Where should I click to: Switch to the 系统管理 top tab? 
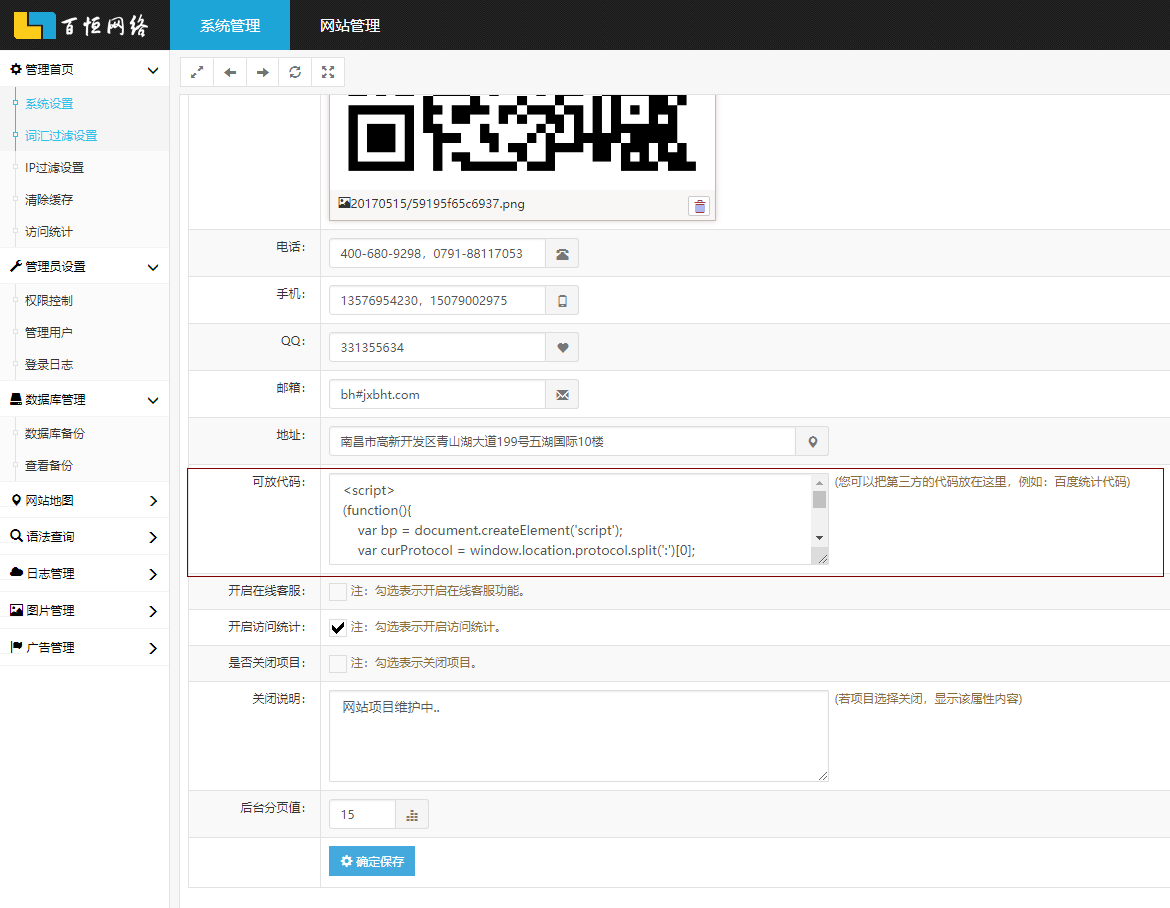click(230, 25)
